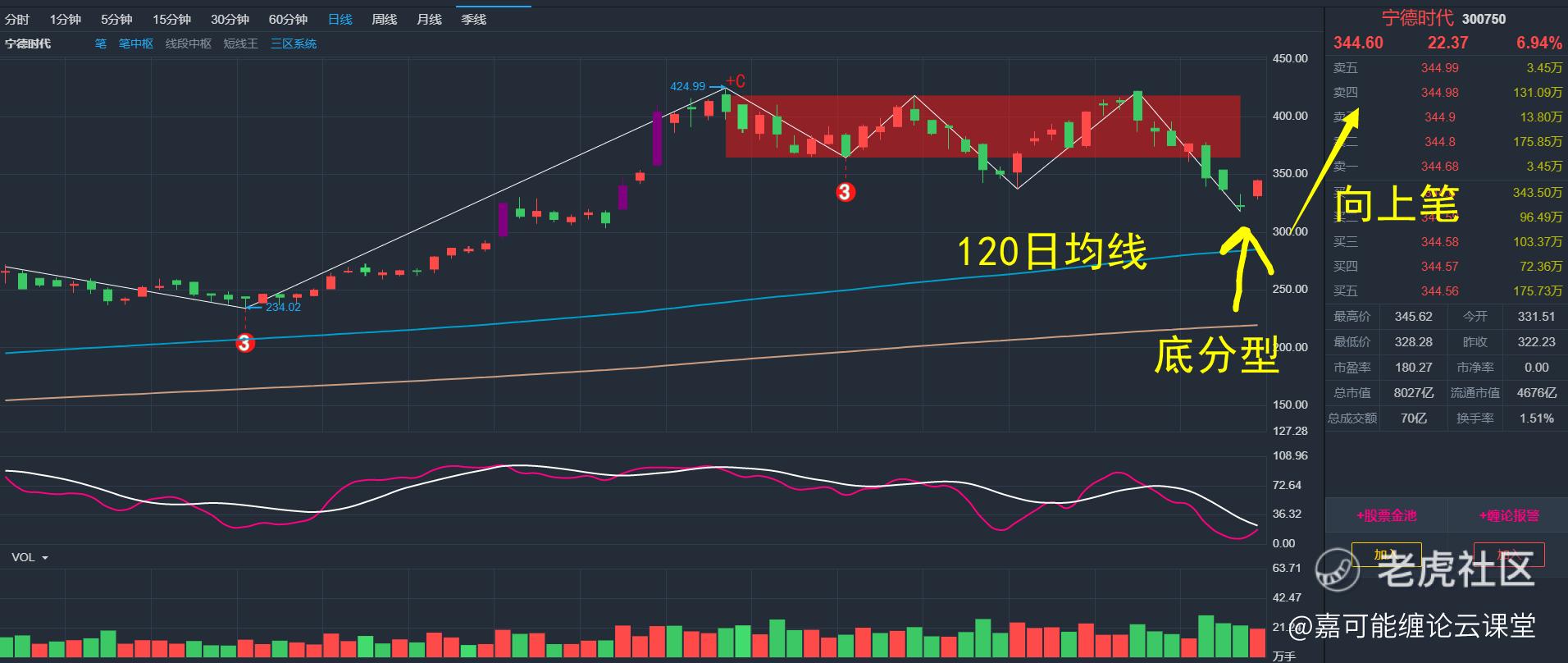Click the stock code 300750
Viewport: 1568px width, 663px height.
pyautogui.click(x=1484, y=19)
